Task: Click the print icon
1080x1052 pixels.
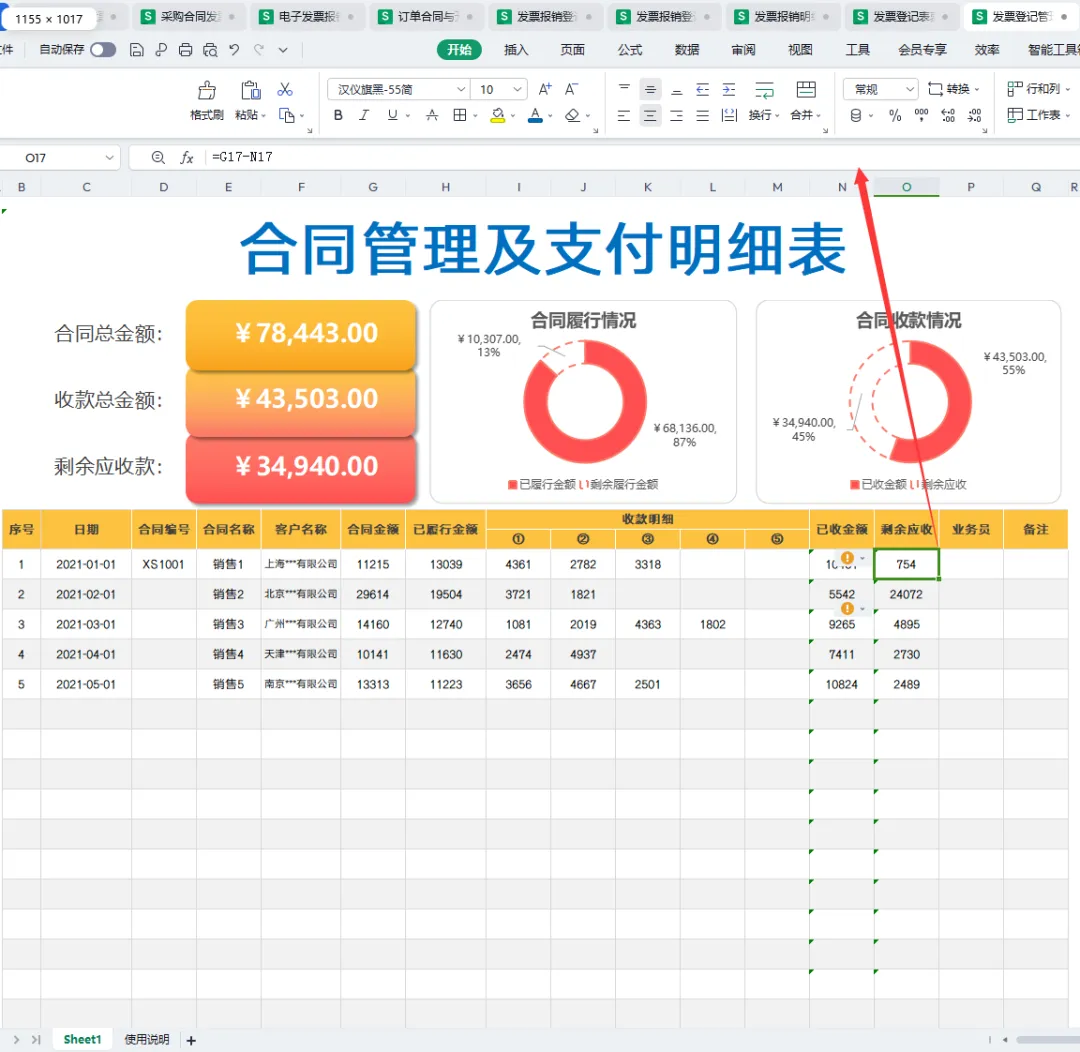Action: tap(185, 50)
